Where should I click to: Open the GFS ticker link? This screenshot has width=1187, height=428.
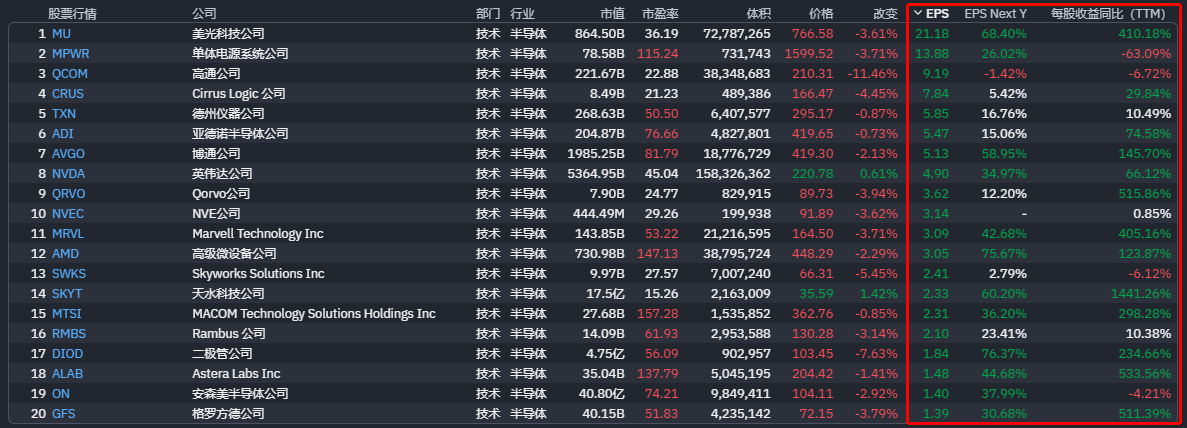[64, 414]
